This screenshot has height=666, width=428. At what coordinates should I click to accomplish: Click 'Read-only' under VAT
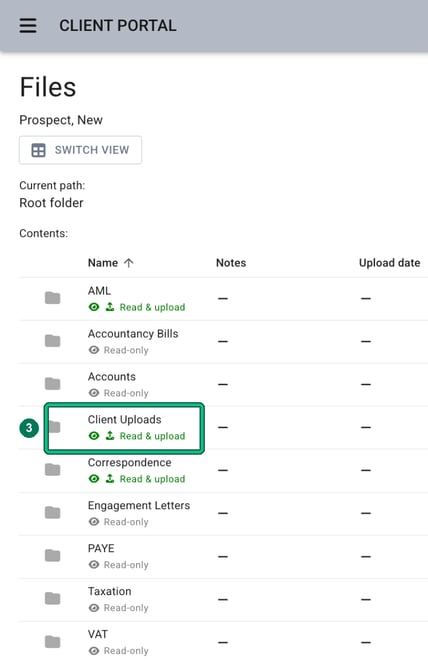point(126,651)
